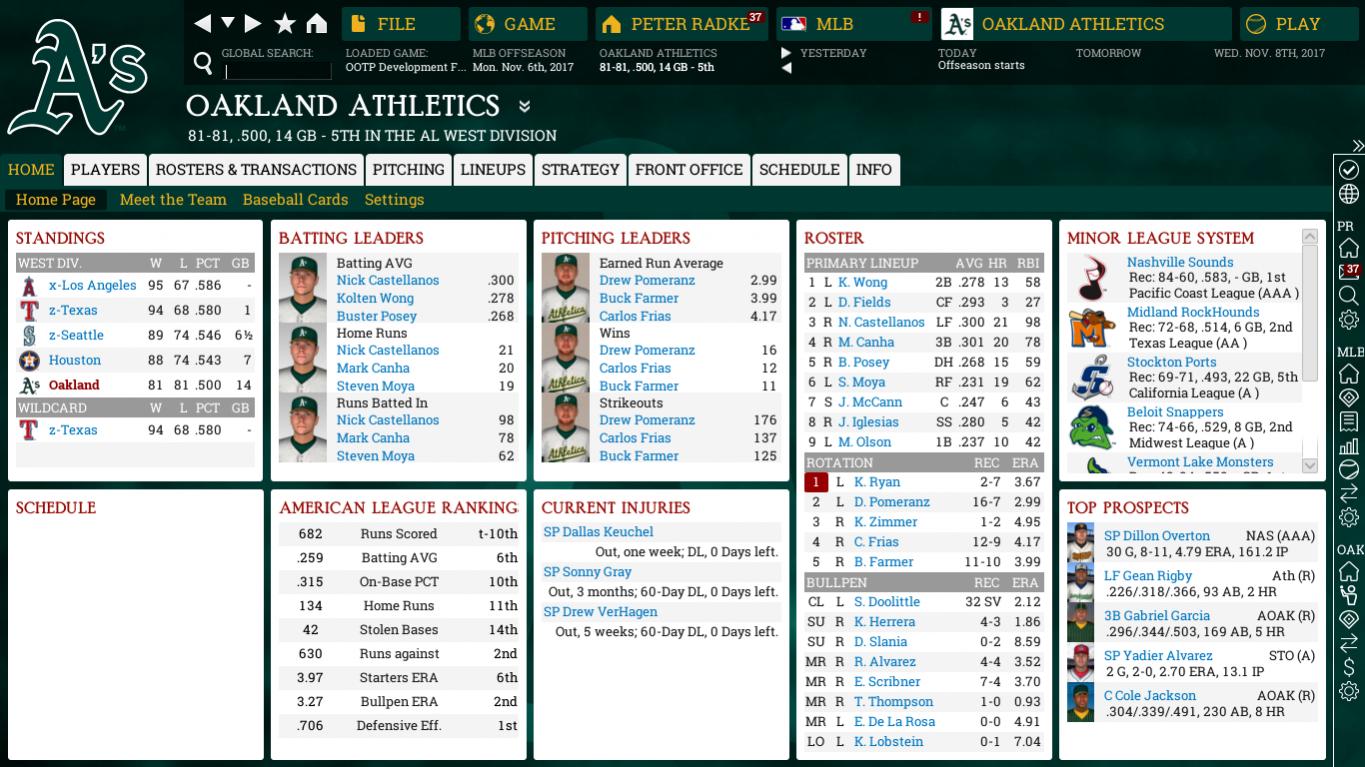
Task: Click the star bookmark icon in the toolbar
Action: coord(285,21)
